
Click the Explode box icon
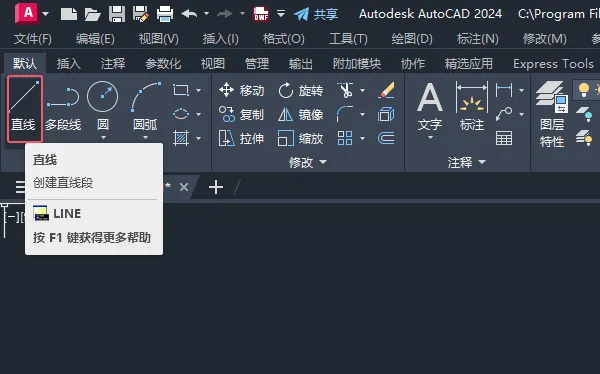(x=386, y=114)
